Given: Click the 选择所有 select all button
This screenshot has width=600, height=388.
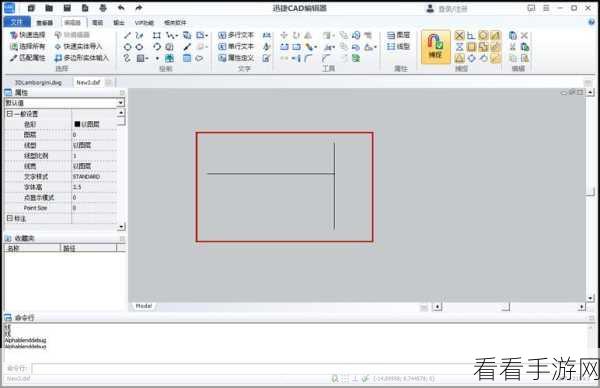Looking at the screenshot, I should point(28,47).
